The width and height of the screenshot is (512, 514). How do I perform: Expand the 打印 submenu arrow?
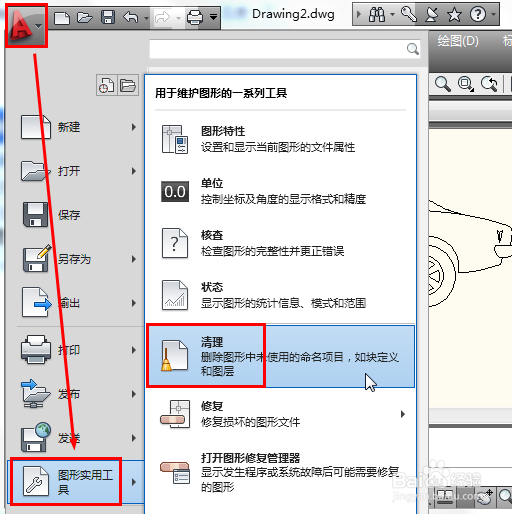[134, 350]
